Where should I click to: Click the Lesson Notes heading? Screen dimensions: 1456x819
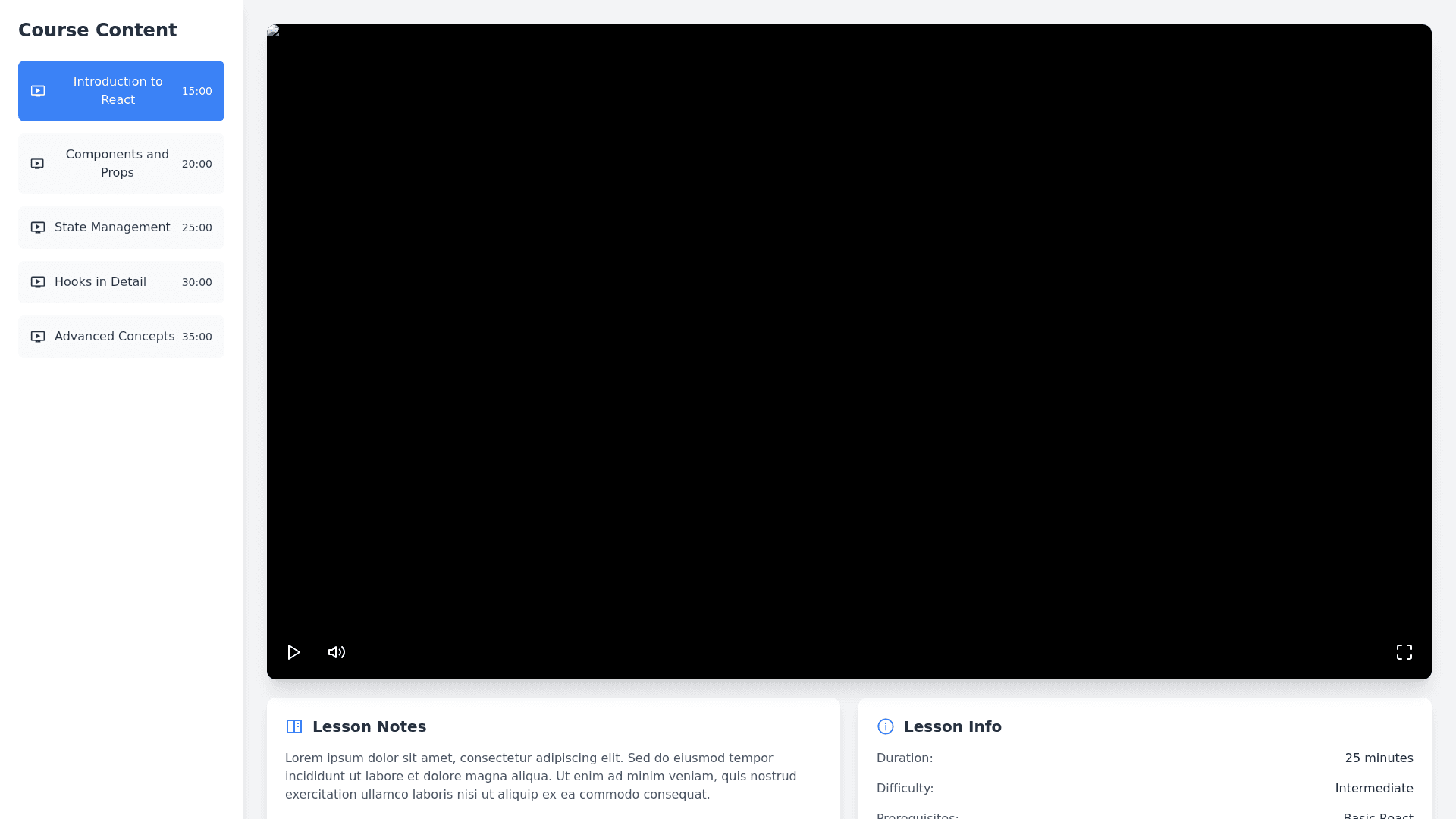369,726
